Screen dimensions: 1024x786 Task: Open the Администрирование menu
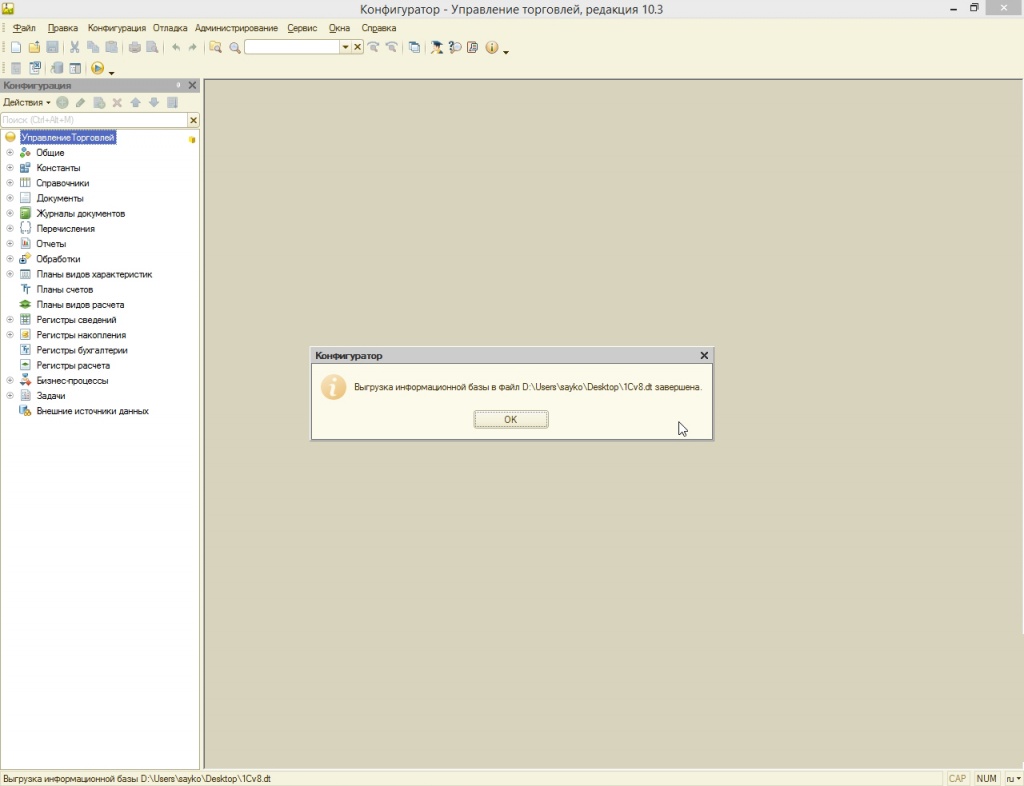pos(236,28)
